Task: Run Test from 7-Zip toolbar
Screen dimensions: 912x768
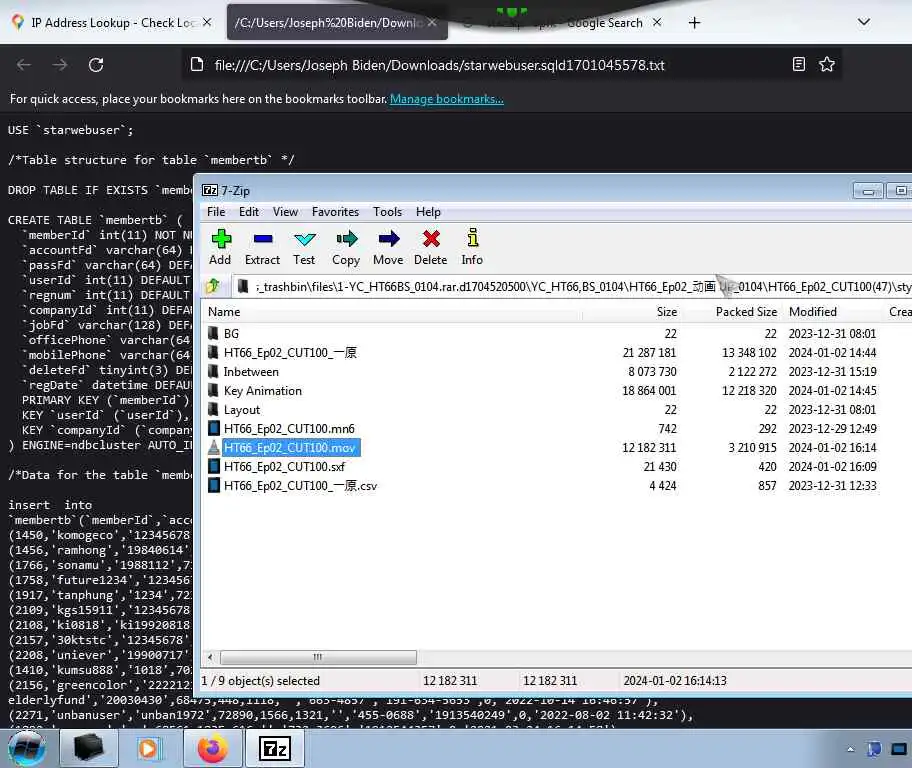Action: (x=304, y=247)
